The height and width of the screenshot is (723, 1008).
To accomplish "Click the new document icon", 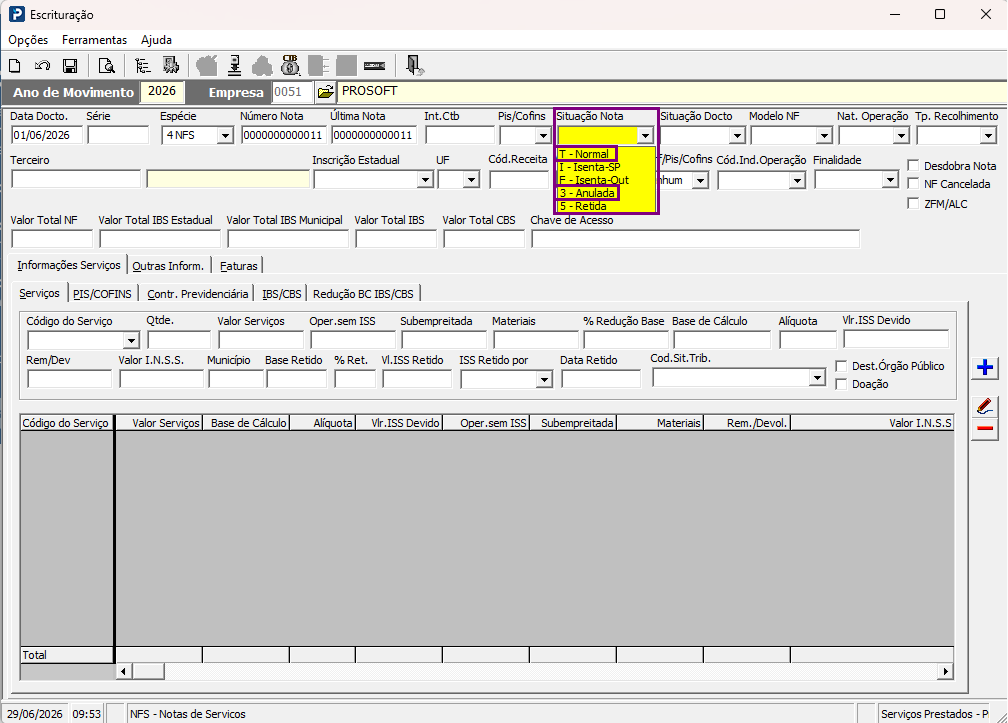I will pos(14,66).
